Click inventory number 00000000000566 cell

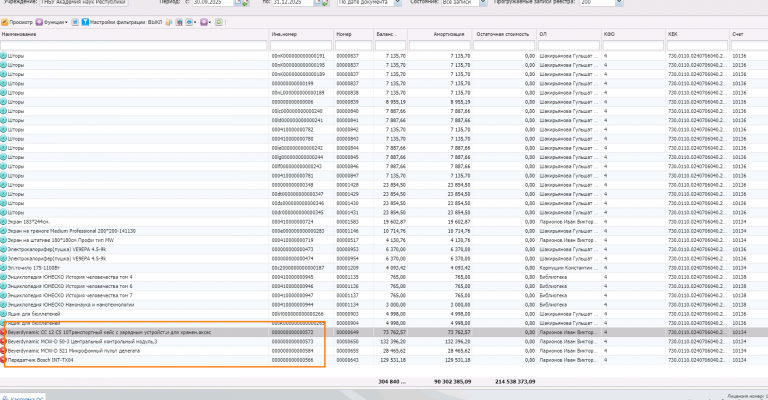pos(292,360)
